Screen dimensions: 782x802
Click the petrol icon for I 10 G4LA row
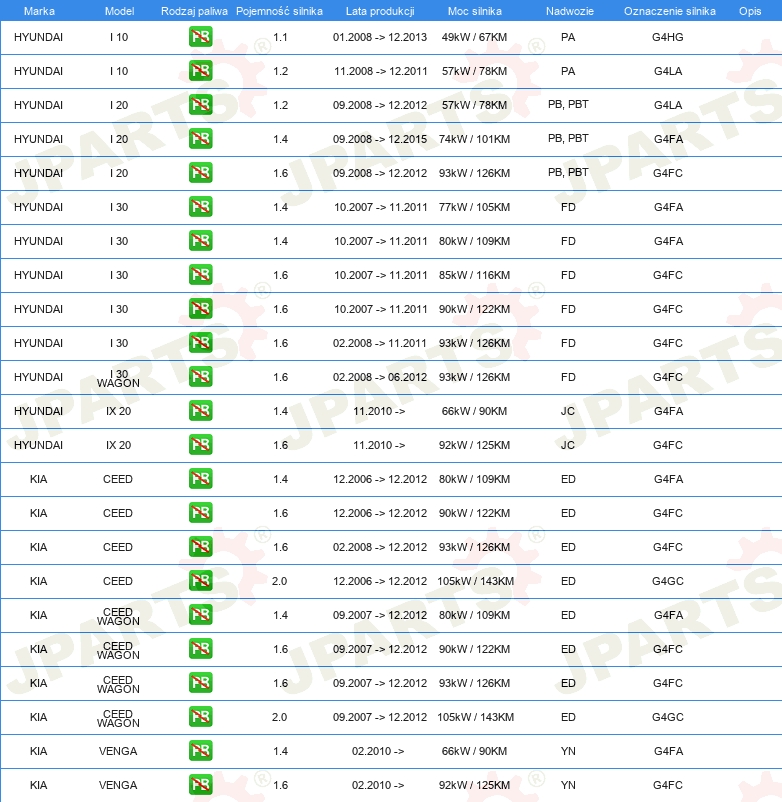(200, 71)
